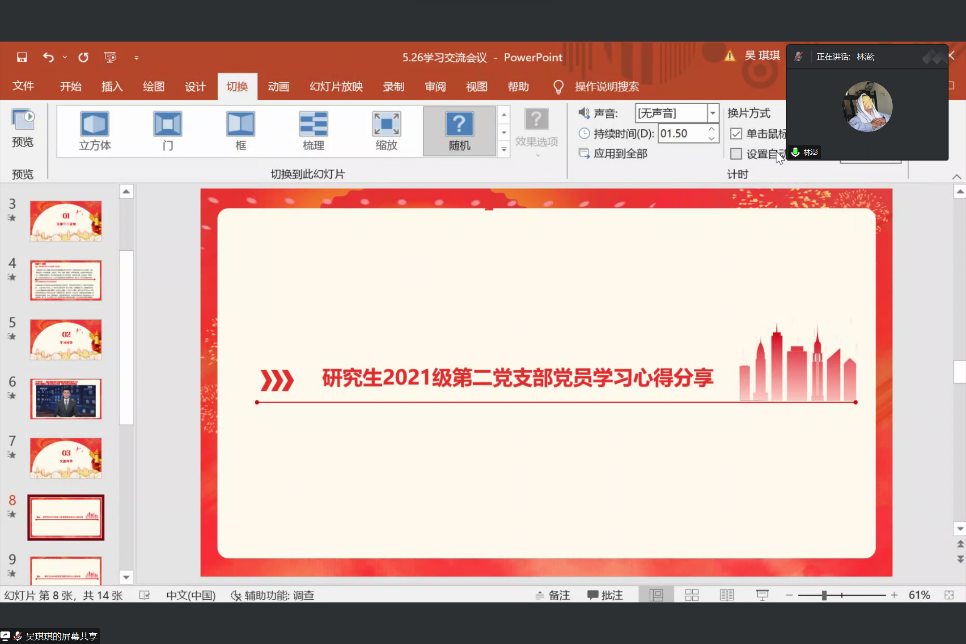Viewport: 966px width, 644px height.
Task: Apply the Cube (立方体) transition
Action: (x=93, y=130)
